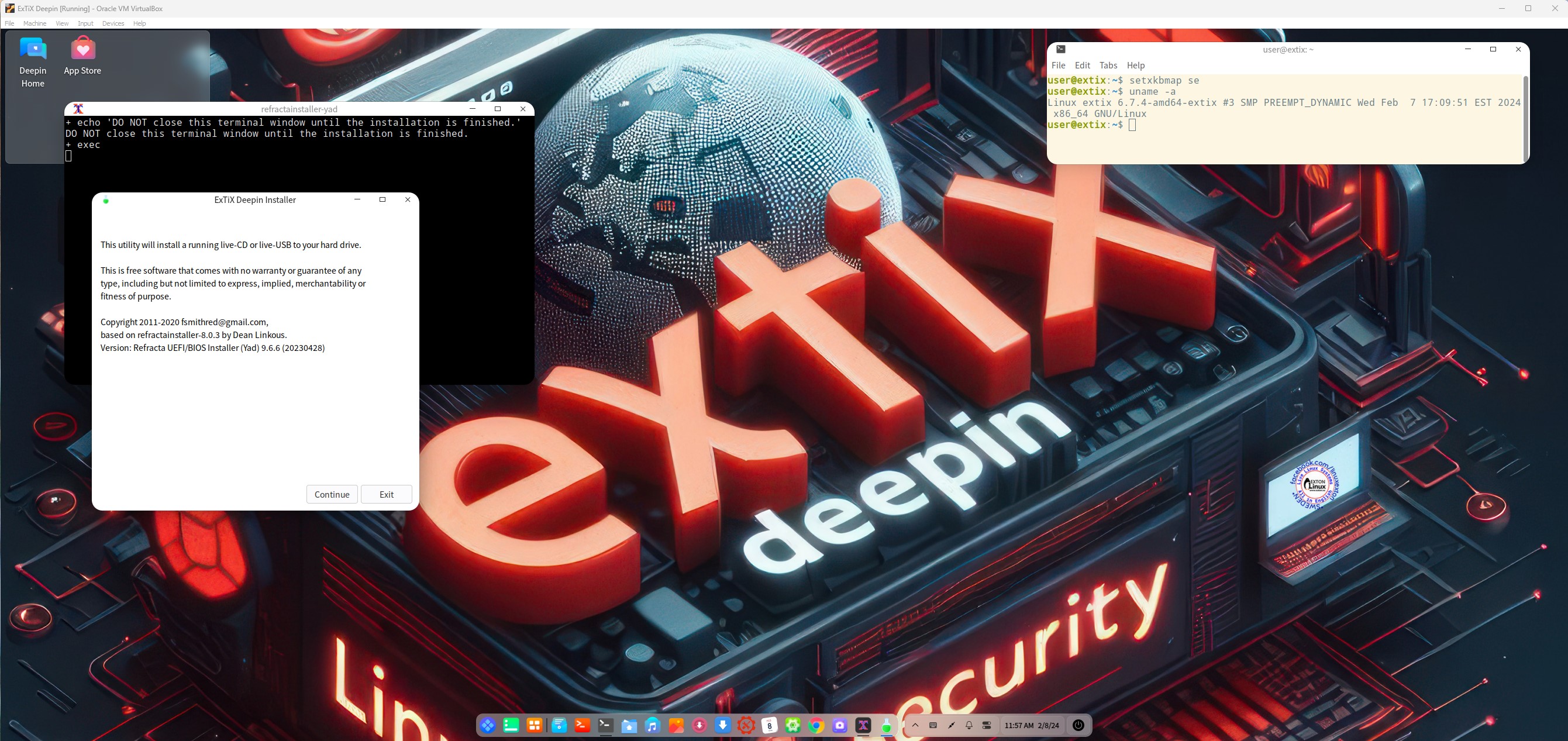Click the keyboard layout tray icon
This screenshot has width=1568, height=741.
933,725
